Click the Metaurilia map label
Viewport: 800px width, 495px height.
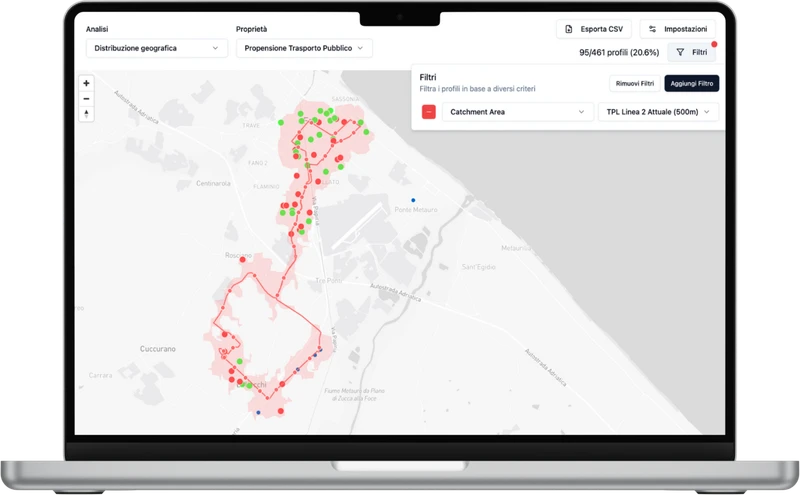click(x=516, y=248)
